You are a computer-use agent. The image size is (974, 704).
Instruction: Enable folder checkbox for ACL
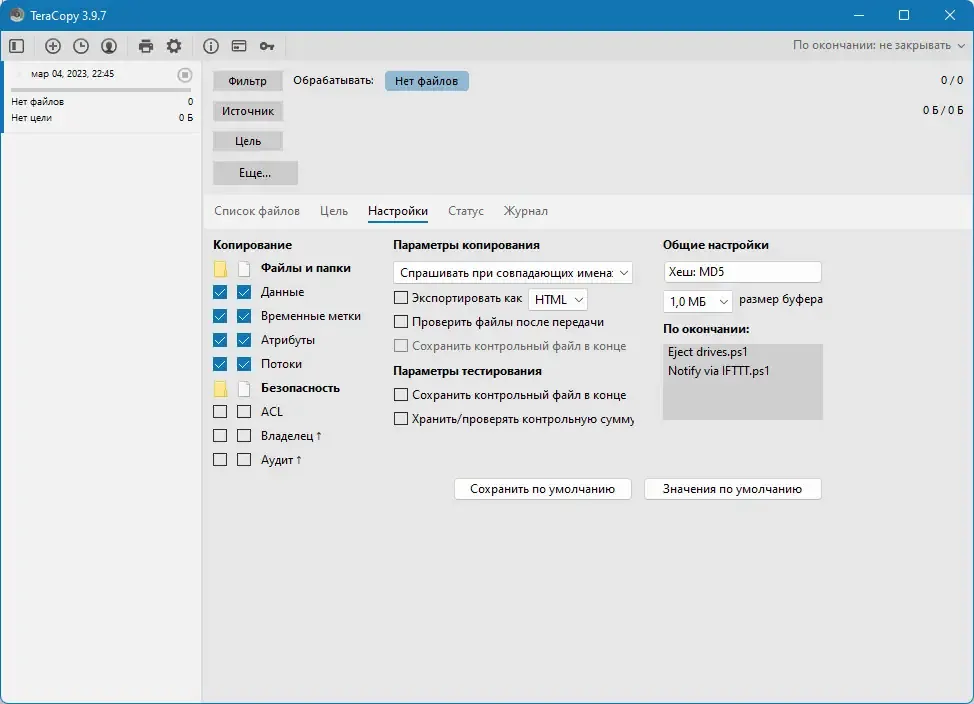pyautogui.click(x=220, y=411)
